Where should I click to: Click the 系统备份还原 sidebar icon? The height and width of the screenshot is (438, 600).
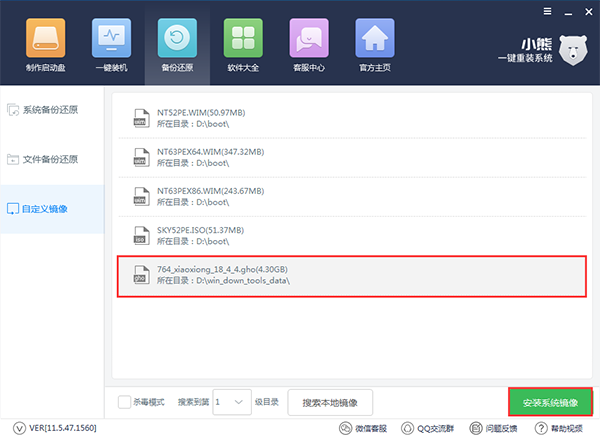click(13, 110)
